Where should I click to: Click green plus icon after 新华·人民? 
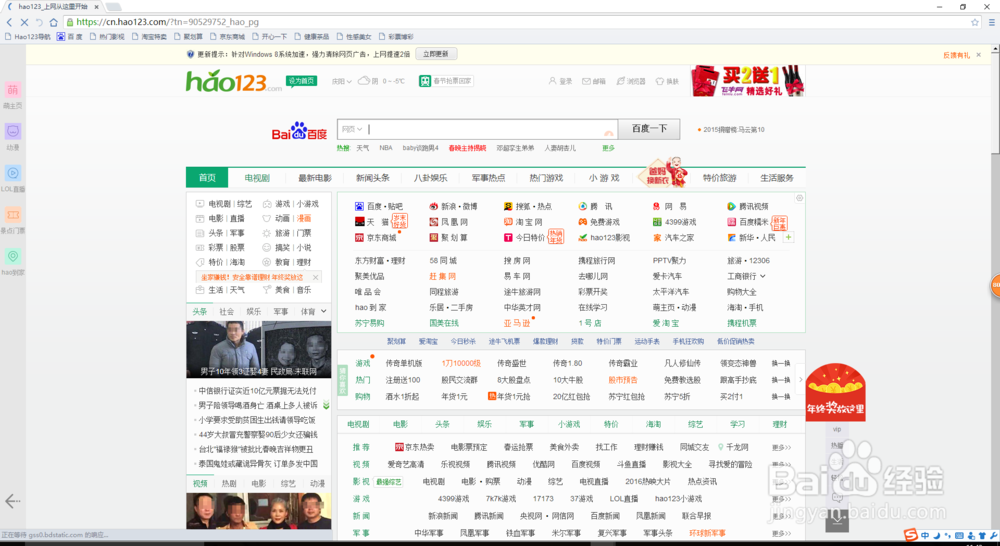[x=789, y=237]
